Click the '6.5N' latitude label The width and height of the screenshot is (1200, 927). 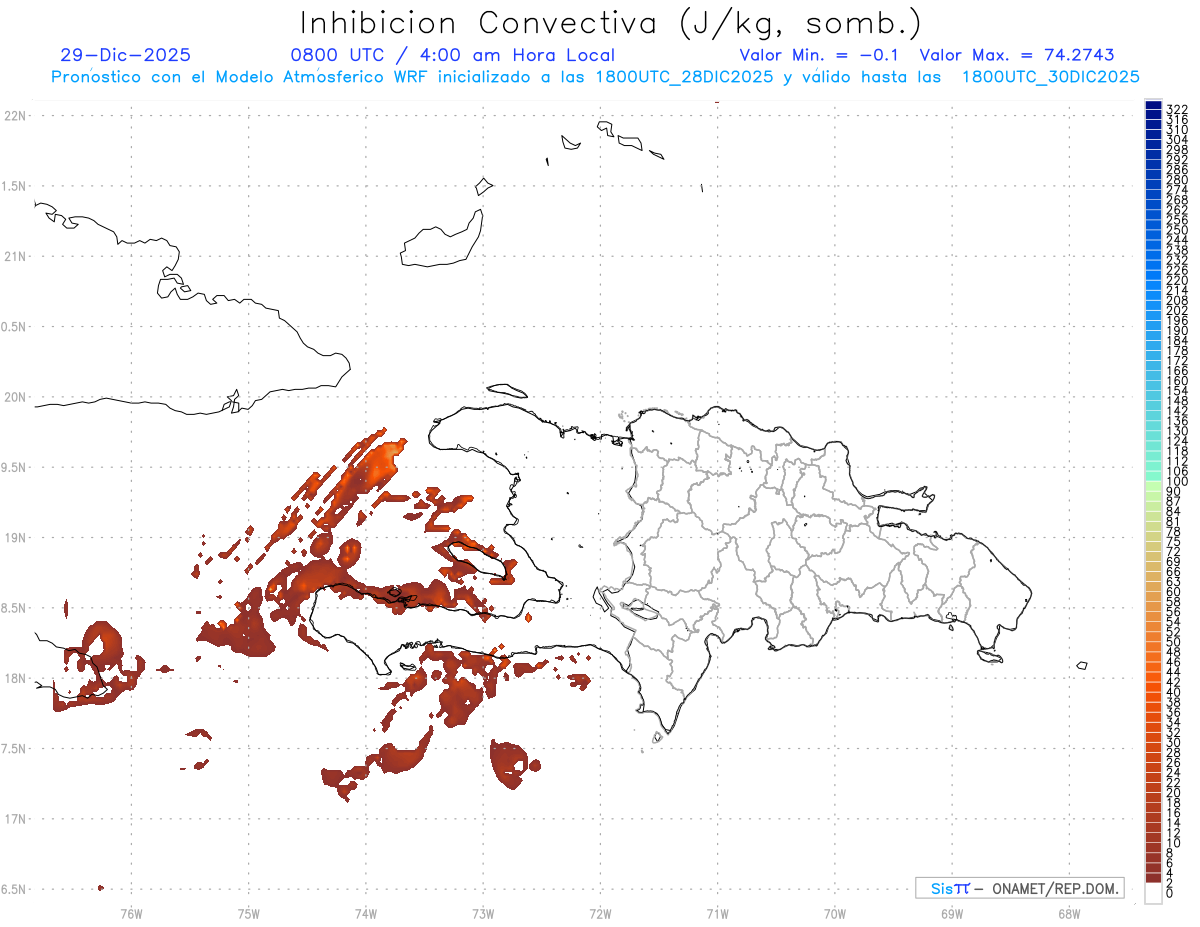click(14, 889)
